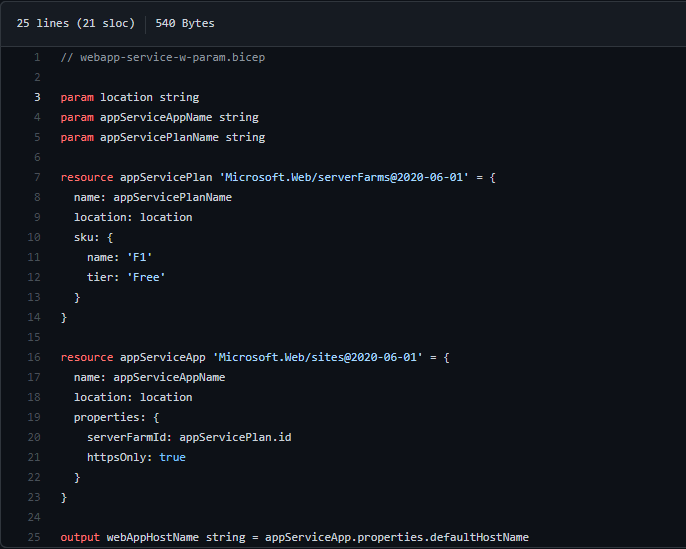
Task: Click the 'true' value of httpsOnly
Action: [172, 457]
